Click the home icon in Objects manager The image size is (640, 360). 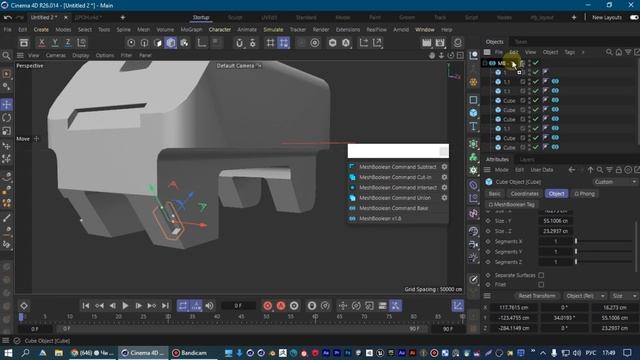[619, 52]
